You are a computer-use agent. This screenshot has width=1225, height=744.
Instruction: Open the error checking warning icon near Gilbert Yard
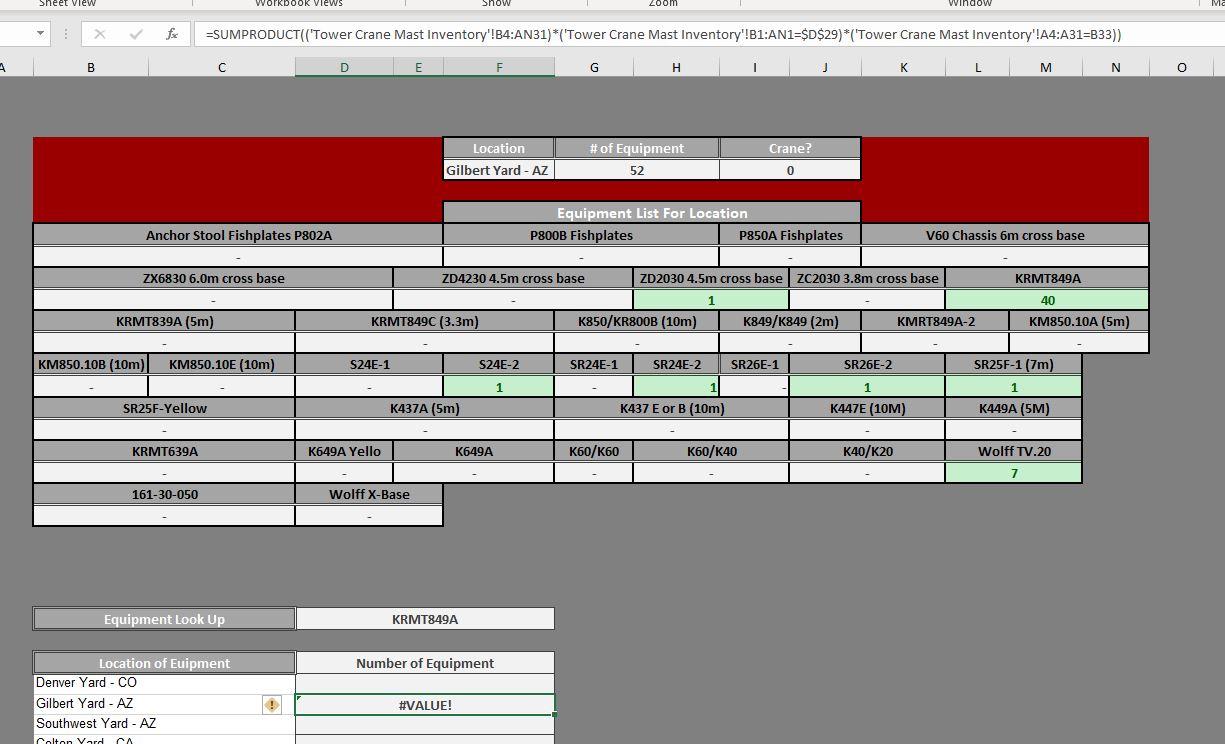point(271,704)
